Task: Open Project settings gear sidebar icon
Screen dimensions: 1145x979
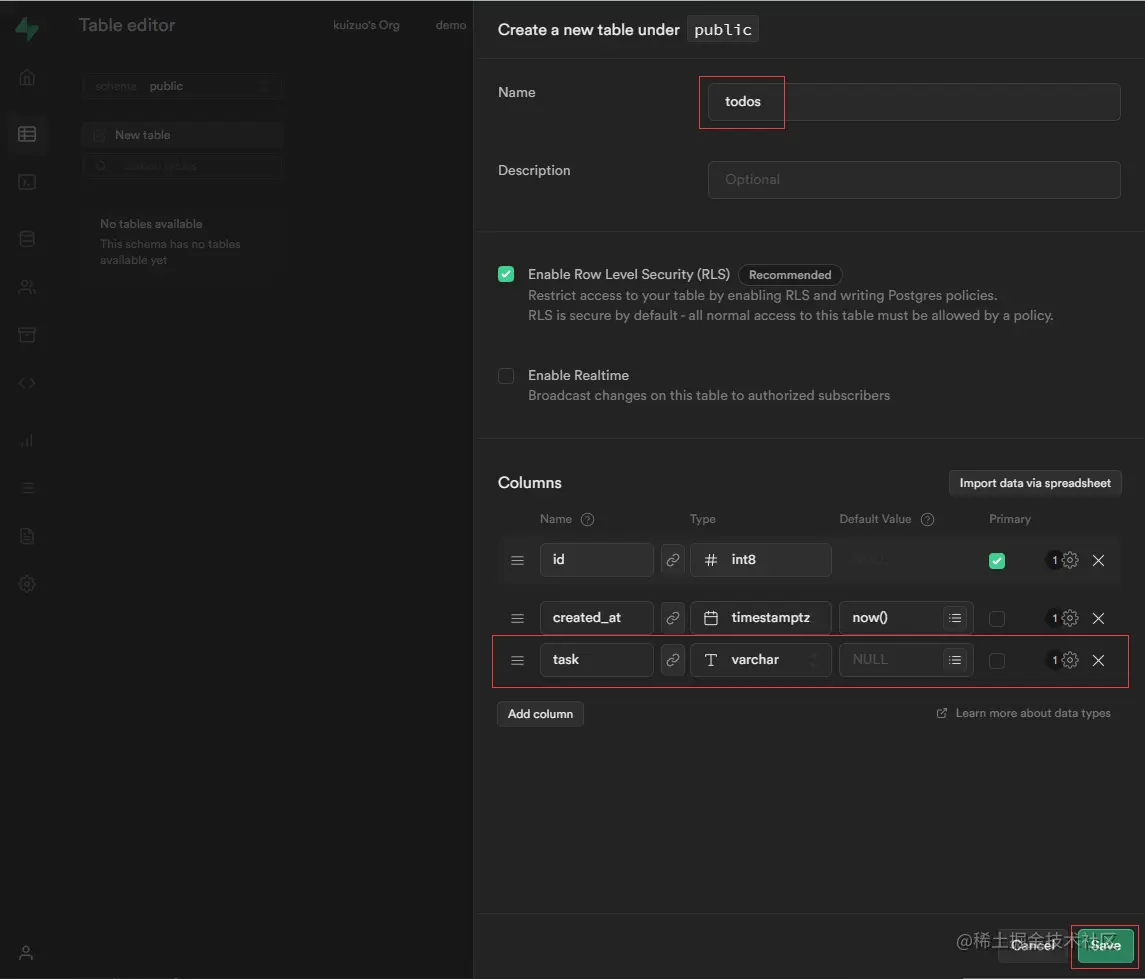Action: [x=27, y=584]
